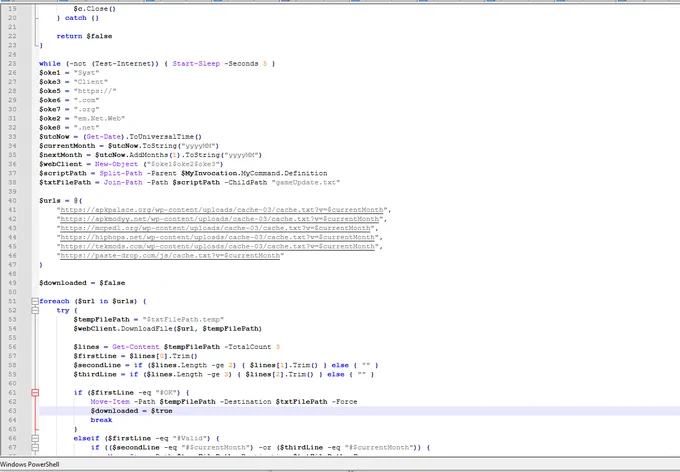Collapse the try block fold marker on line 52
Image resolution: width=680 pixels, height=472 pixels.
click(x=35, y=310)
